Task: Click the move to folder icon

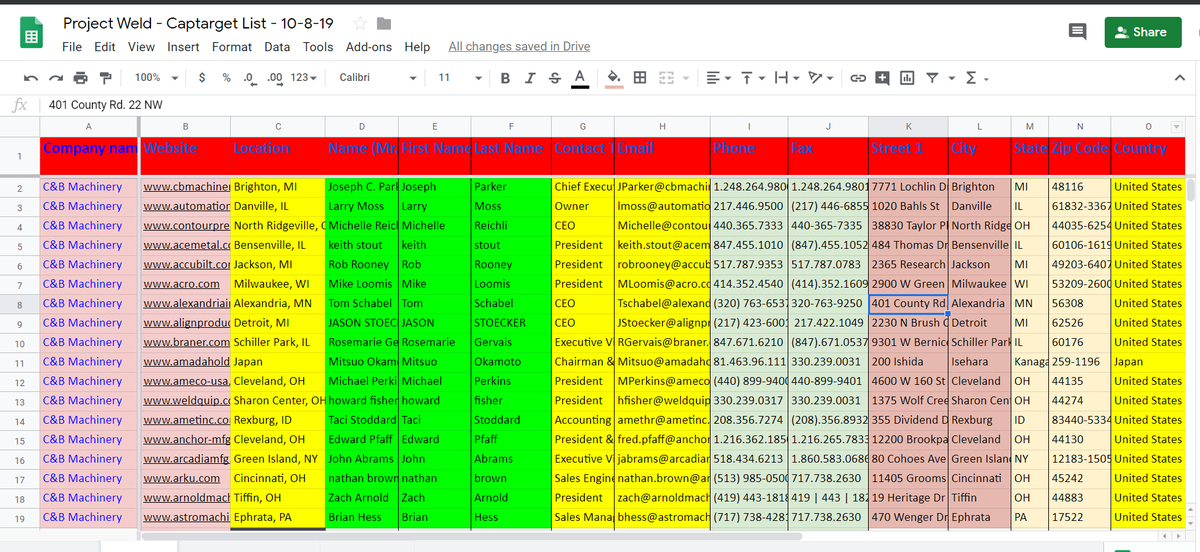Action: coord(384,23)
